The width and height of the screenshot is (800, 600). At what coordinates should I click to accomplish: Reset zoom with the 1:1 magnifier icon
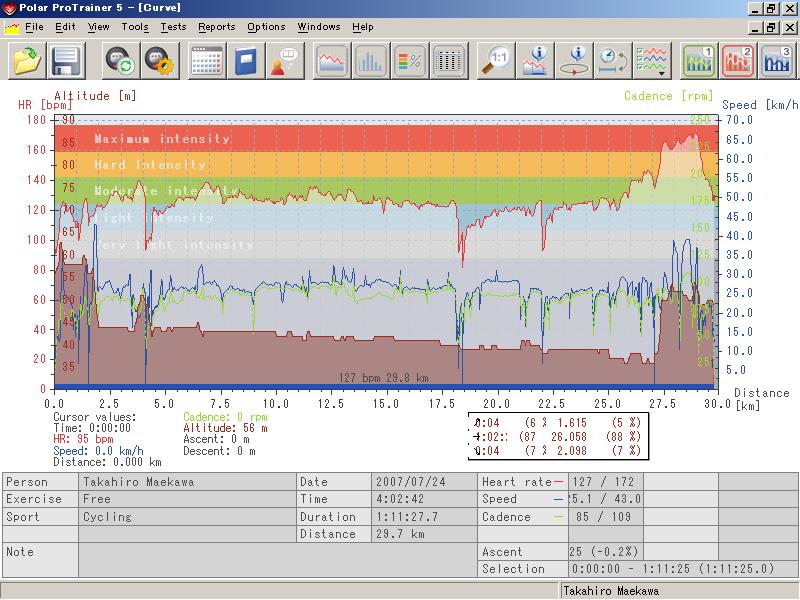pos(496,61)
